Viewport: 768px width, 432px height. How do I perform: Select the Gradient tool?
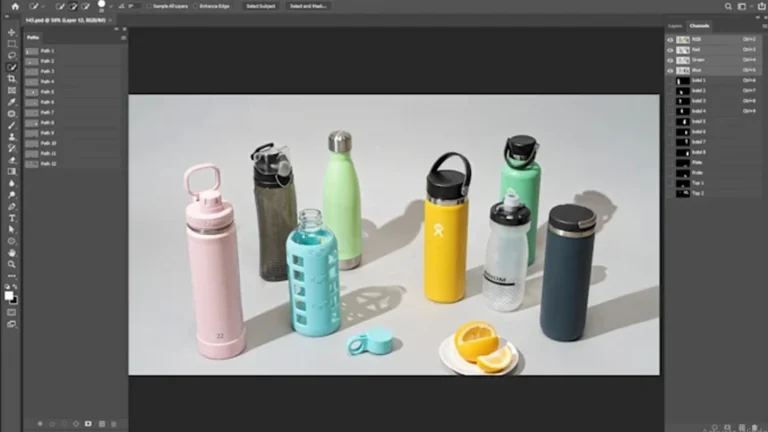click(x=12, y=171)
